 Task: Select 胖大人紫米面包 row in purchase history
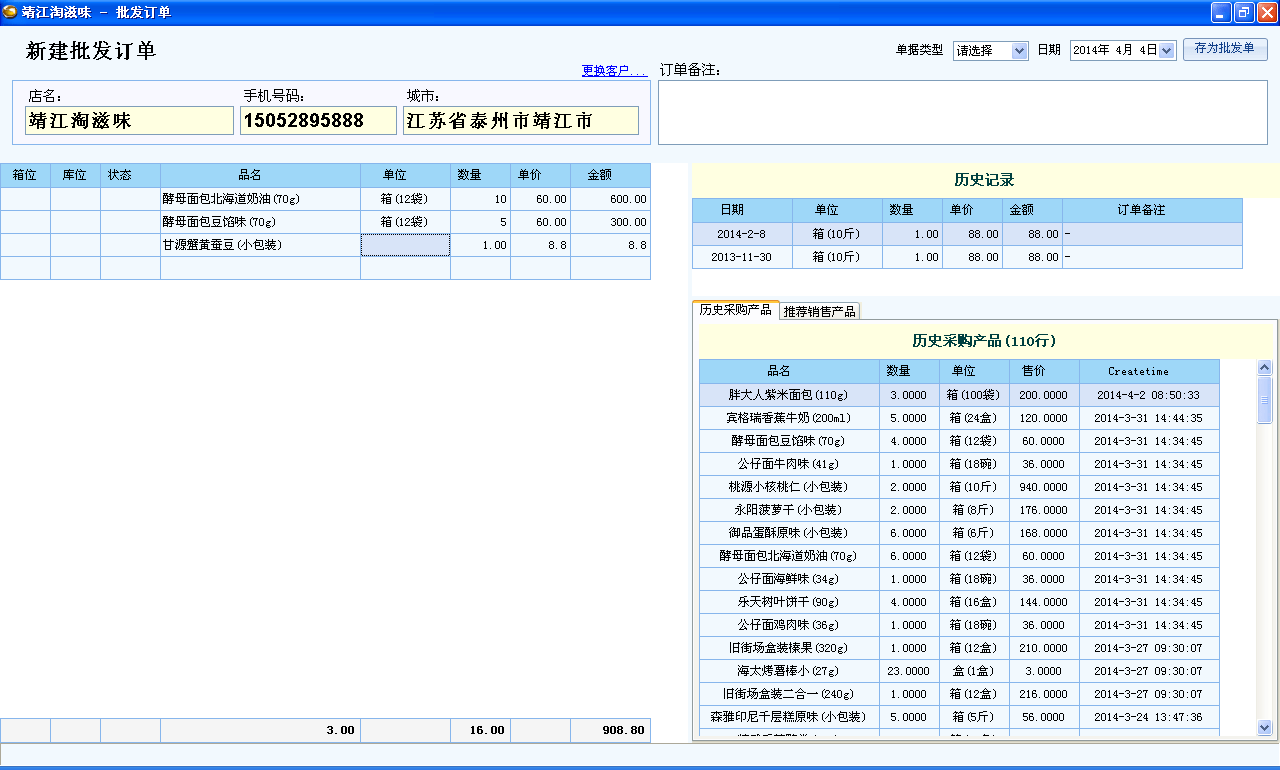click(x=788, y=395)
